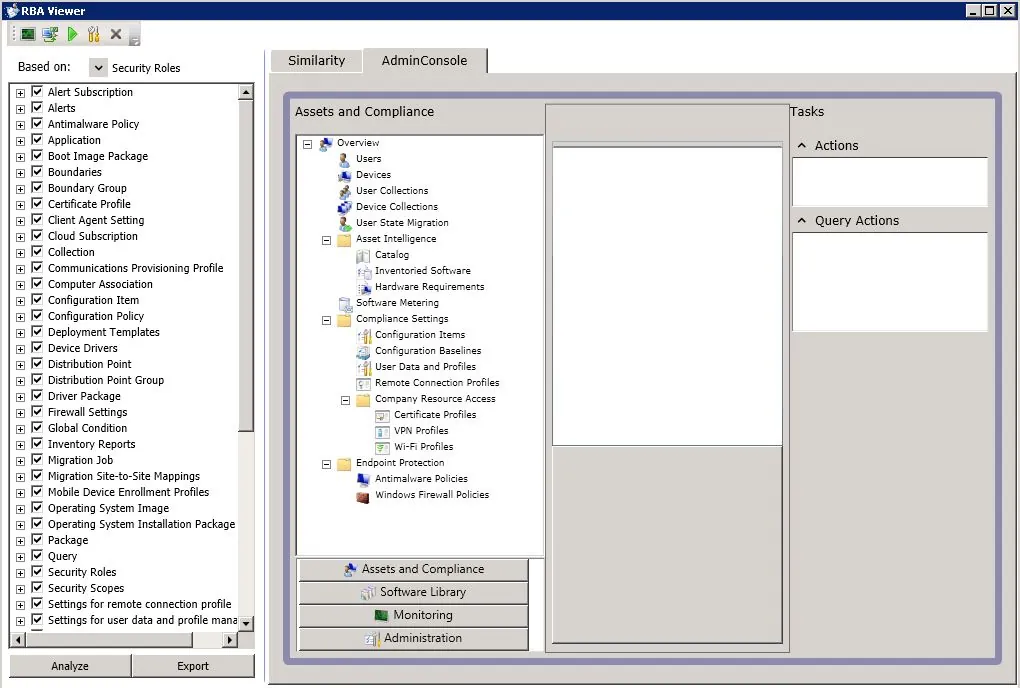The width and height of the screenshot is (1020, 688).
Task: Uncheck the Antimalware Policy checkbox
Action: point(37,124)
